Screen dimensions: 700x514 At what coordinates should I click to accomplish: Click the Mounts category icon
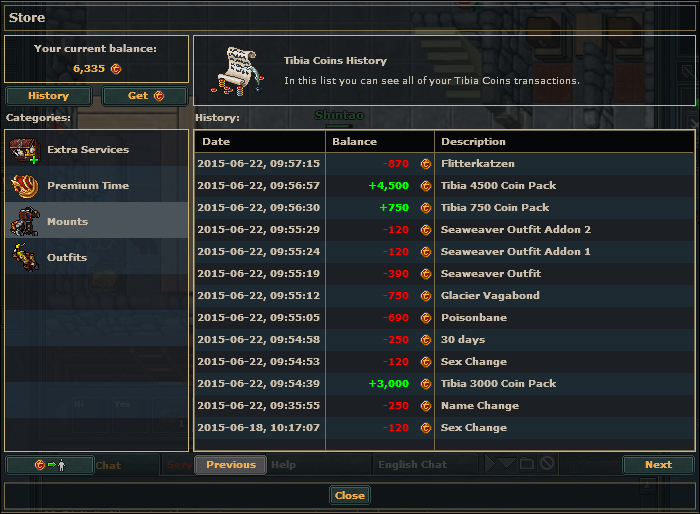[x=24, y=222]
